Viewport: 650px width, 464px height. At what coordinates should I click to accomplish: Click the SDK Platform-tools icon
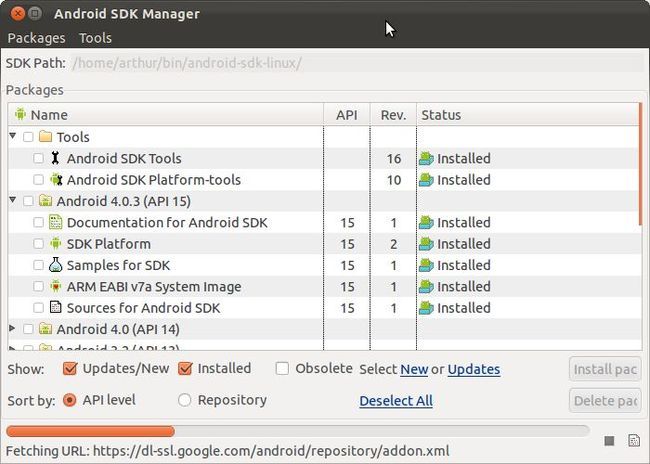click(x=56, y=180)
